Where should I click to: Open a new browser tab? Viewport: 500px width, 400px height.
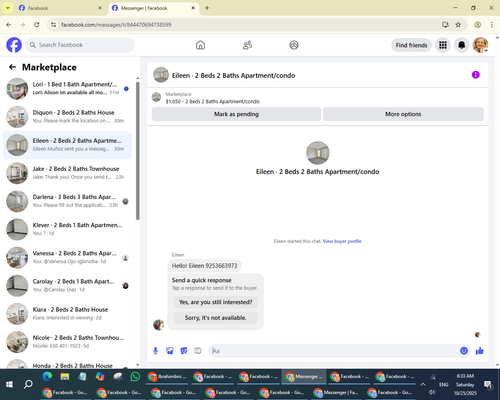207,8
